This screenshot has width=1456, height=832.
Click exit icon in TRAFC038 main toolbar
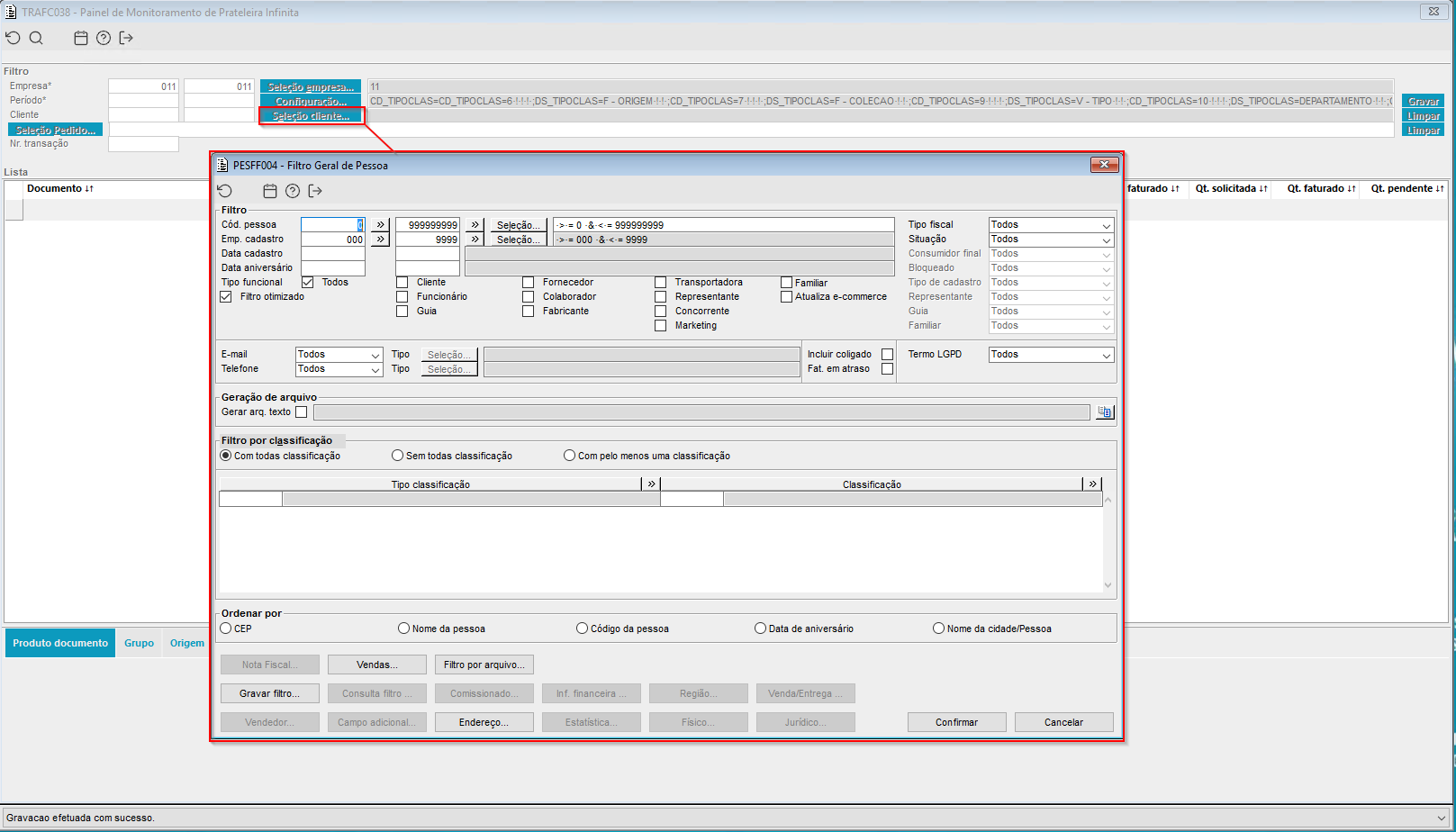[126, 38]
